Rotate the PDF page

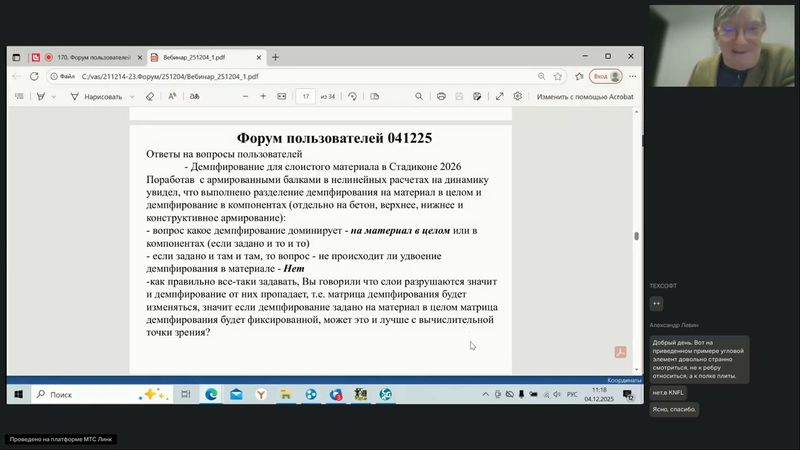[352, 96]
